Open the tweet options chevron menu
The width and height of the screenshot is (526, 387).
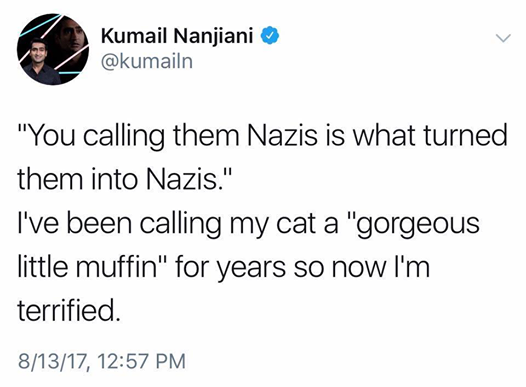[x=503, y=38]
